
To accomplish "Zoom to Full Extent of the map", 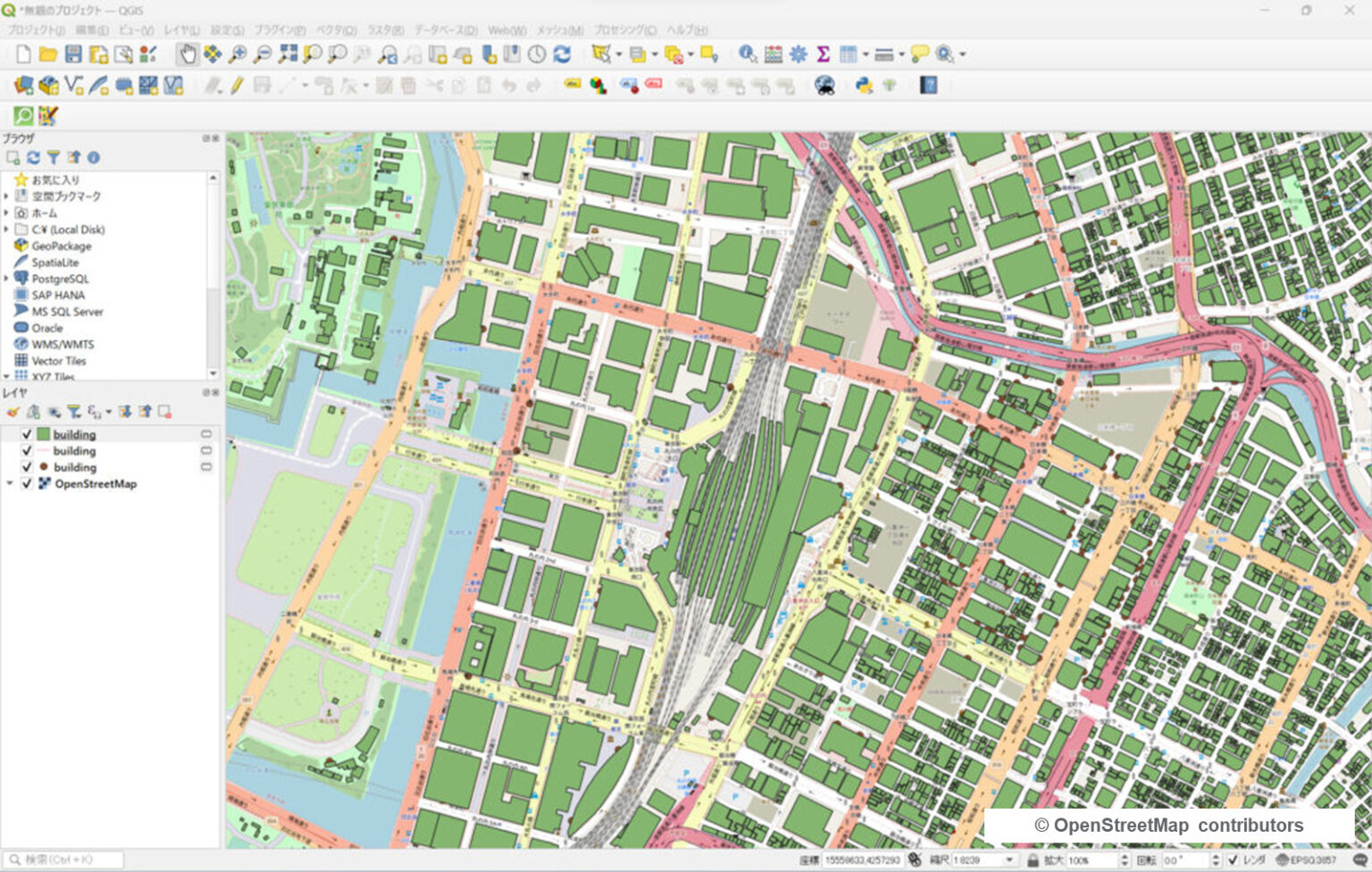I will 288,54.
